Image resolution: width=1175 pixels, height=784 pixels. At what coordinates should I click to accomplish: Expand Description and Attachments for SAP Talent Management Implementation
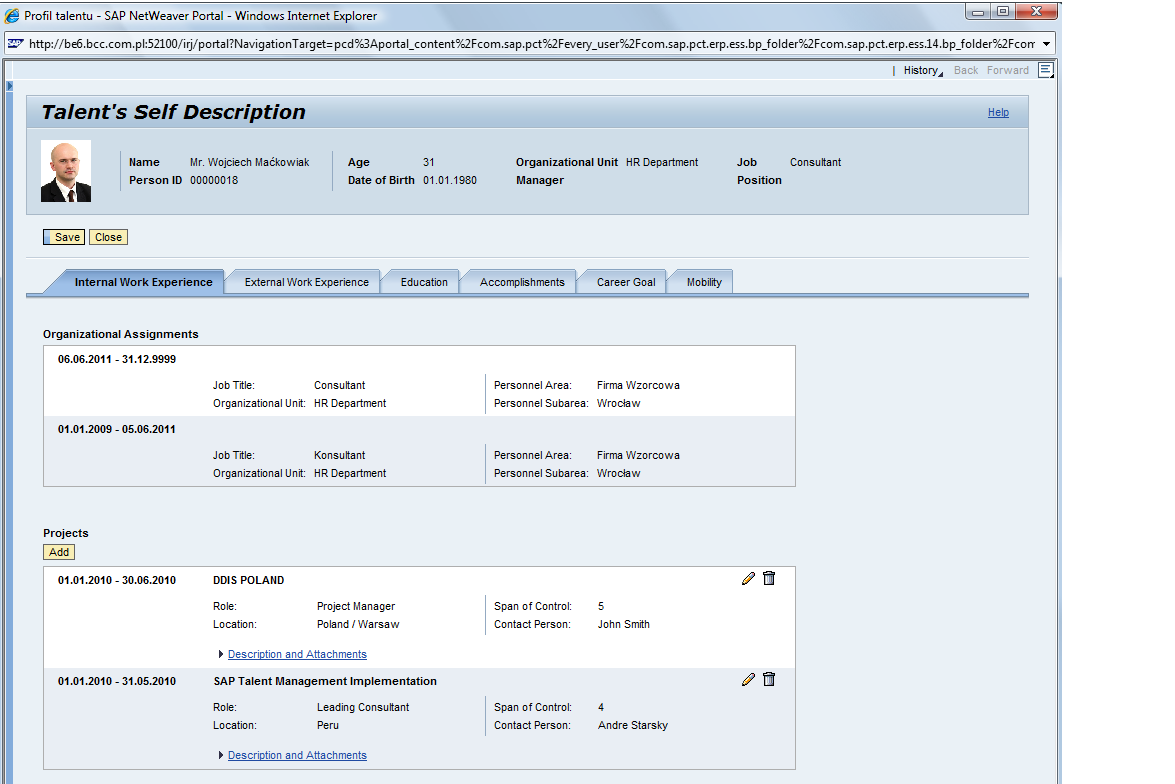tap(296, 755)
